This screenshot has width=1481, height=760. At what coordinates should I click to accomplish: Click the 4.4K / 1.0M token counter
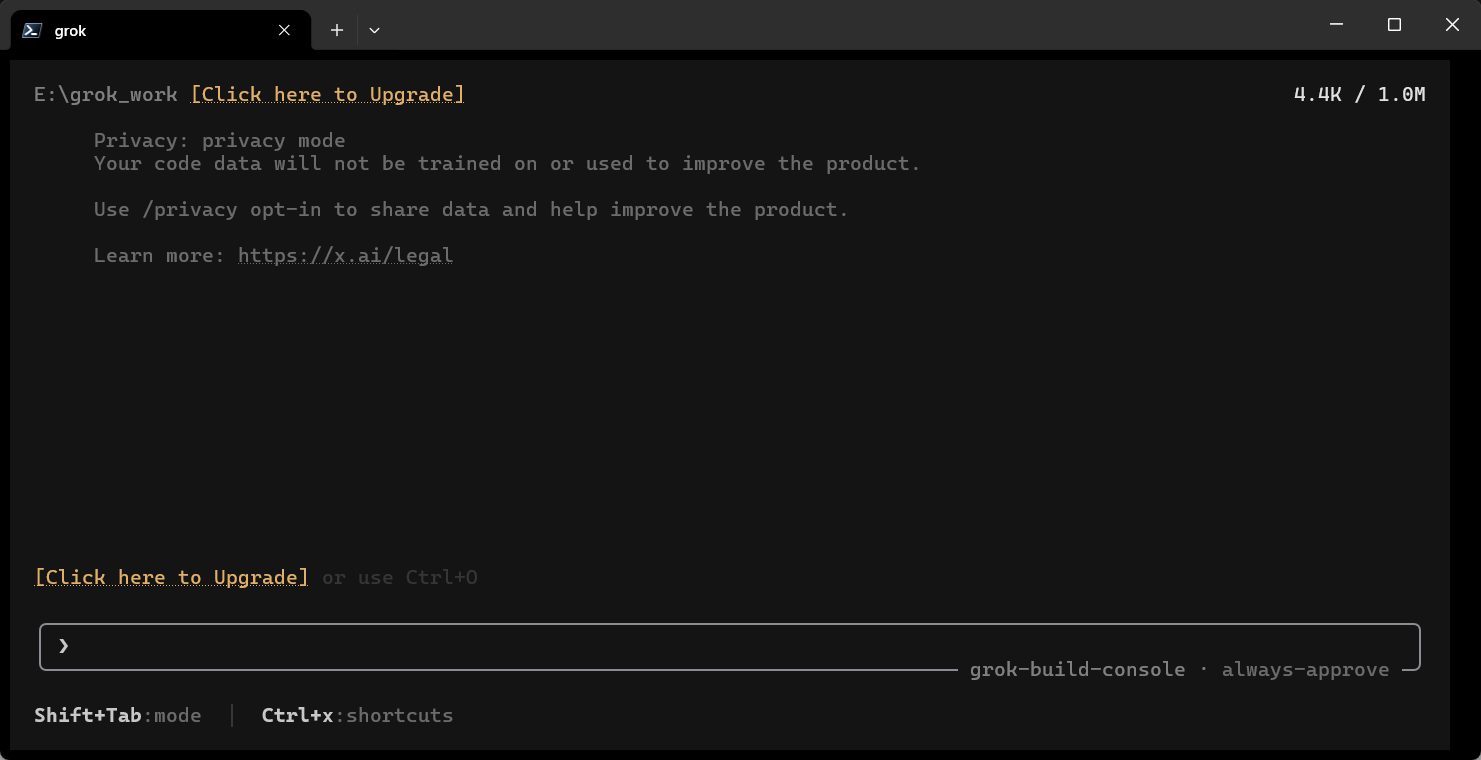(x=1359, y=94)
